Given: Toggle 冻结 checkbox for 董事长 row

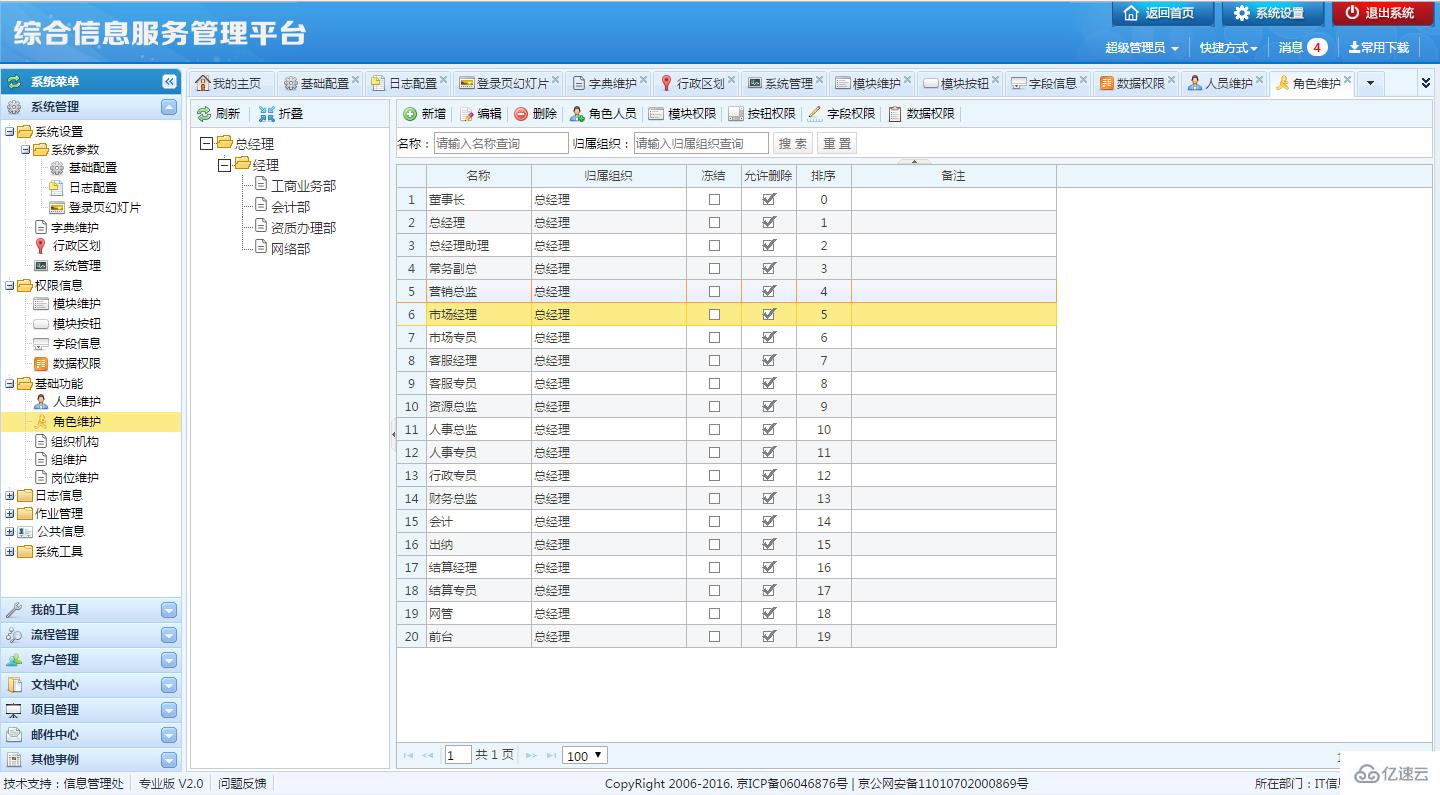Looking at the screenshot, I should coord(714,199).
